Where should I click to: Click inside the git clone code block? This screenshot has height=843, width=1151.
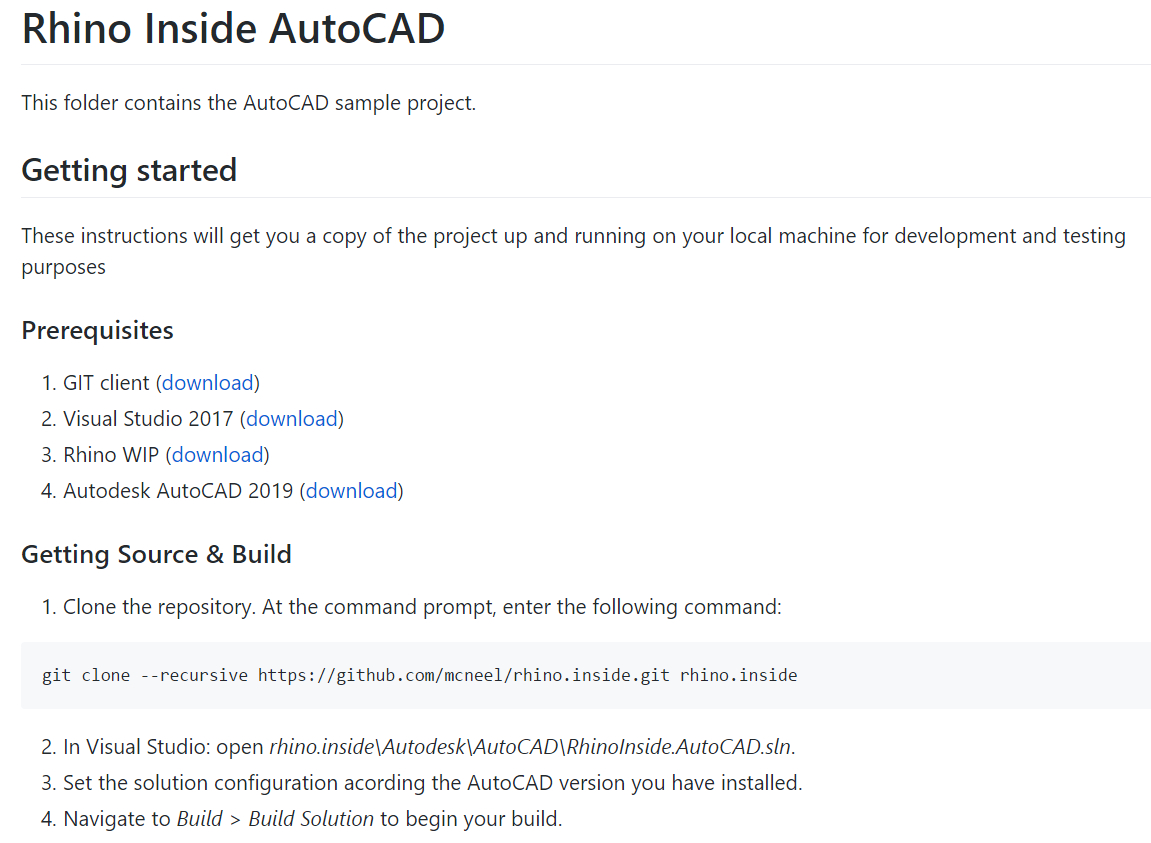click(900, 675)
